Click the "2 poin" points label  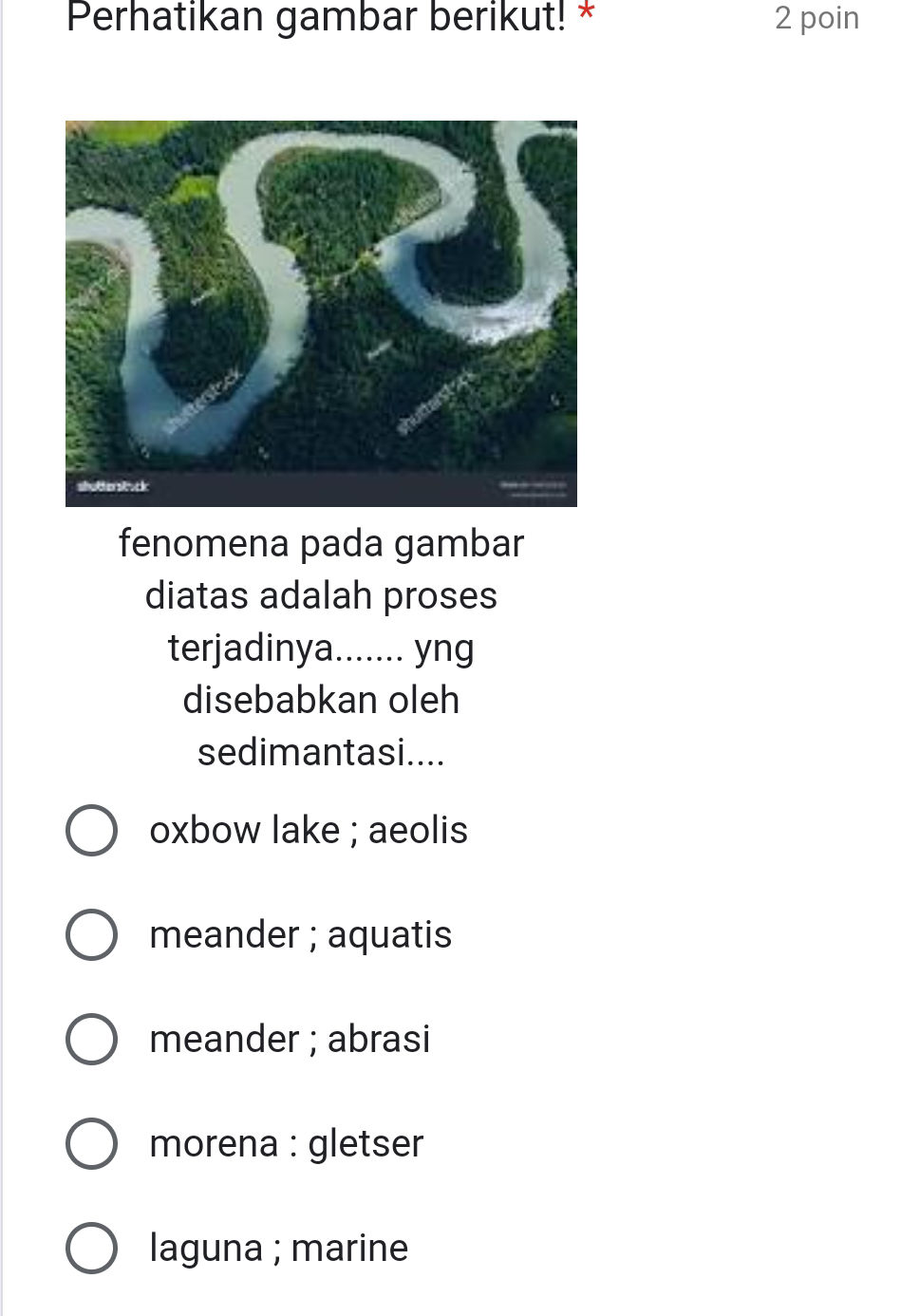(x=816, y=18)
